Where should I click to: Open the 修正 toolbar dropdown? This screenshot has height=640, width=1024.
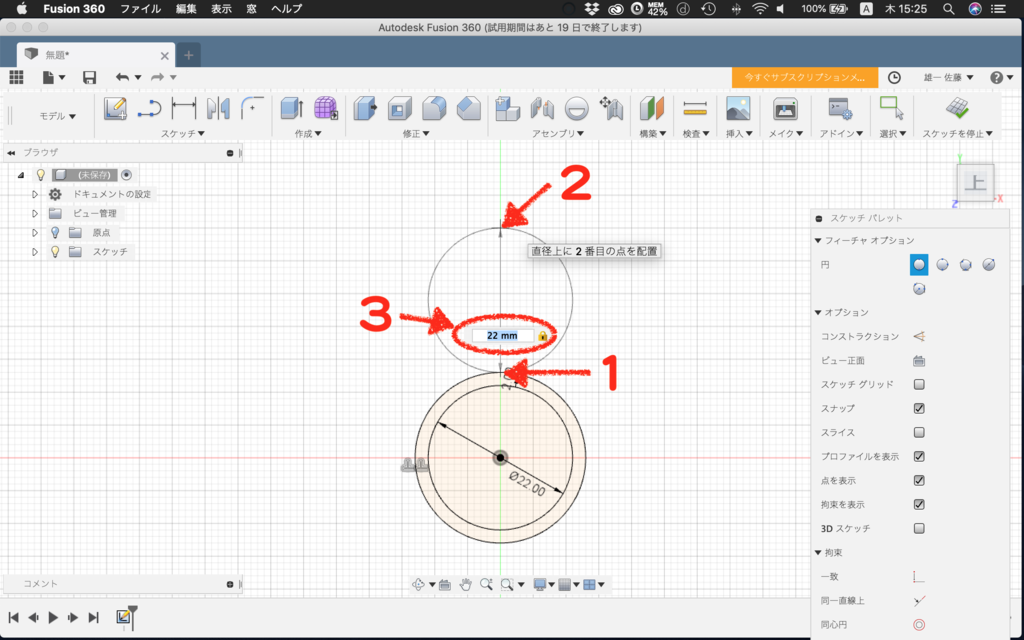coord(416,133)
